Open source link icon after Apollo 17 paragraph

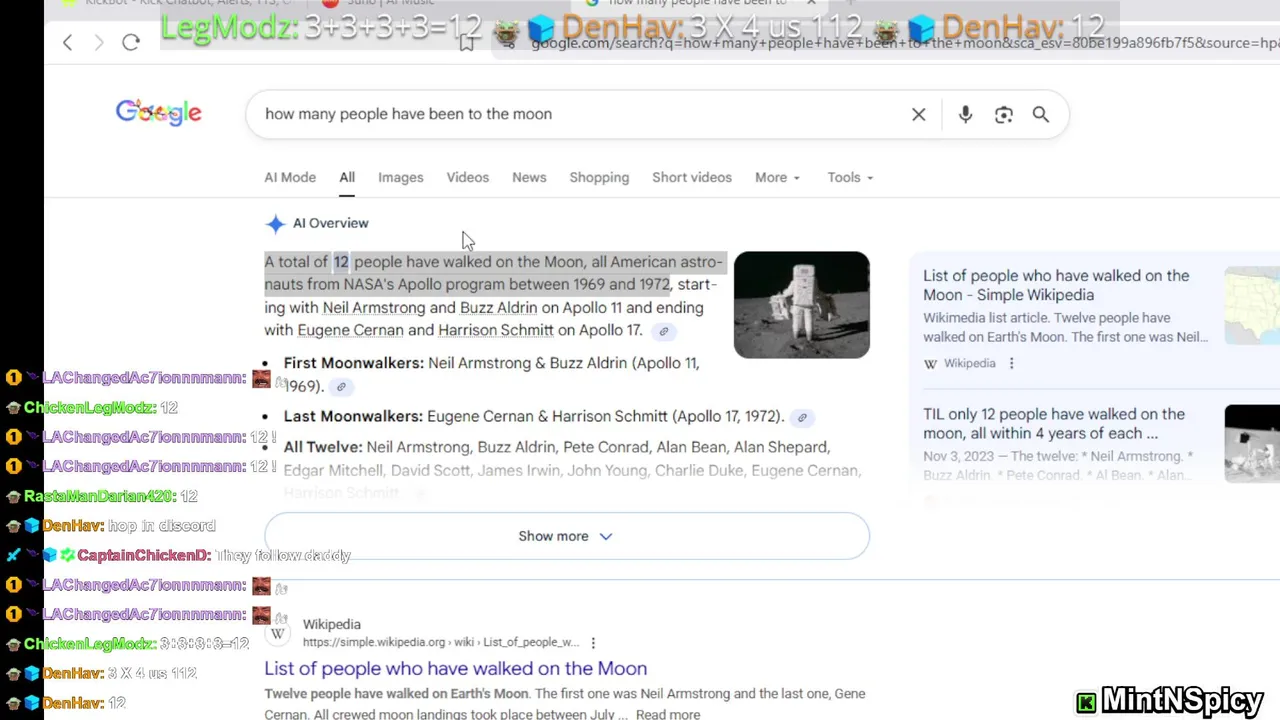point(663,331)
